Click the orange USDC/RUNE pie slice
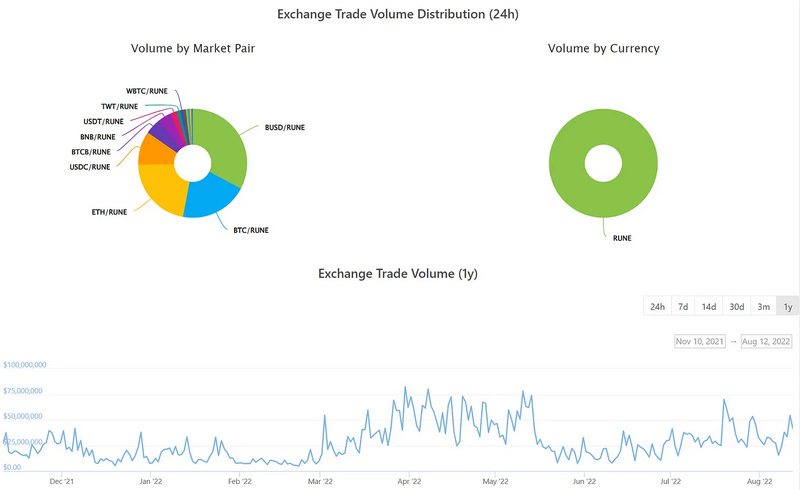800x490 pixels. [x=152, y=150]
